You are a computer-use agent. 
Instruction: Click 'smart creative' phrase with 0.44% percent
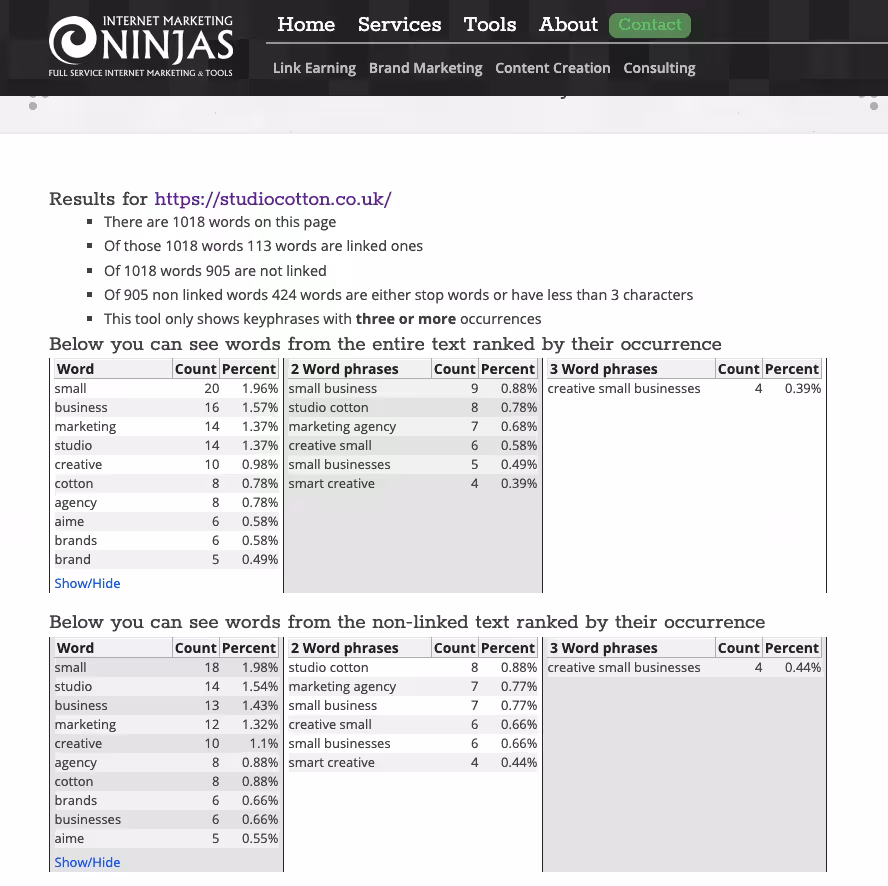(x=413, y=763)
